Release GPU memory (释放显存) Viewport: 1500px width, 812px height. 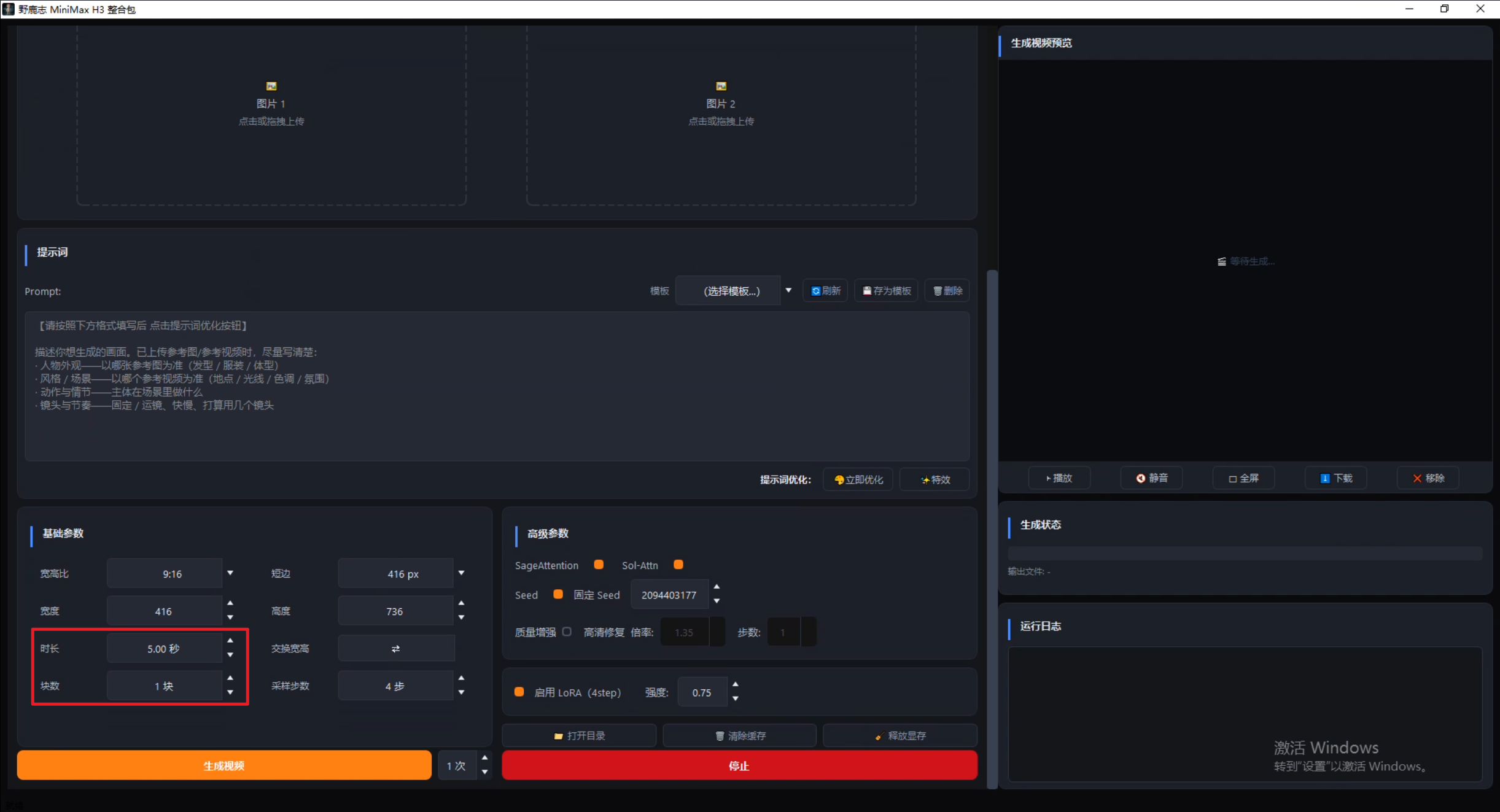(x=900, y=735)
